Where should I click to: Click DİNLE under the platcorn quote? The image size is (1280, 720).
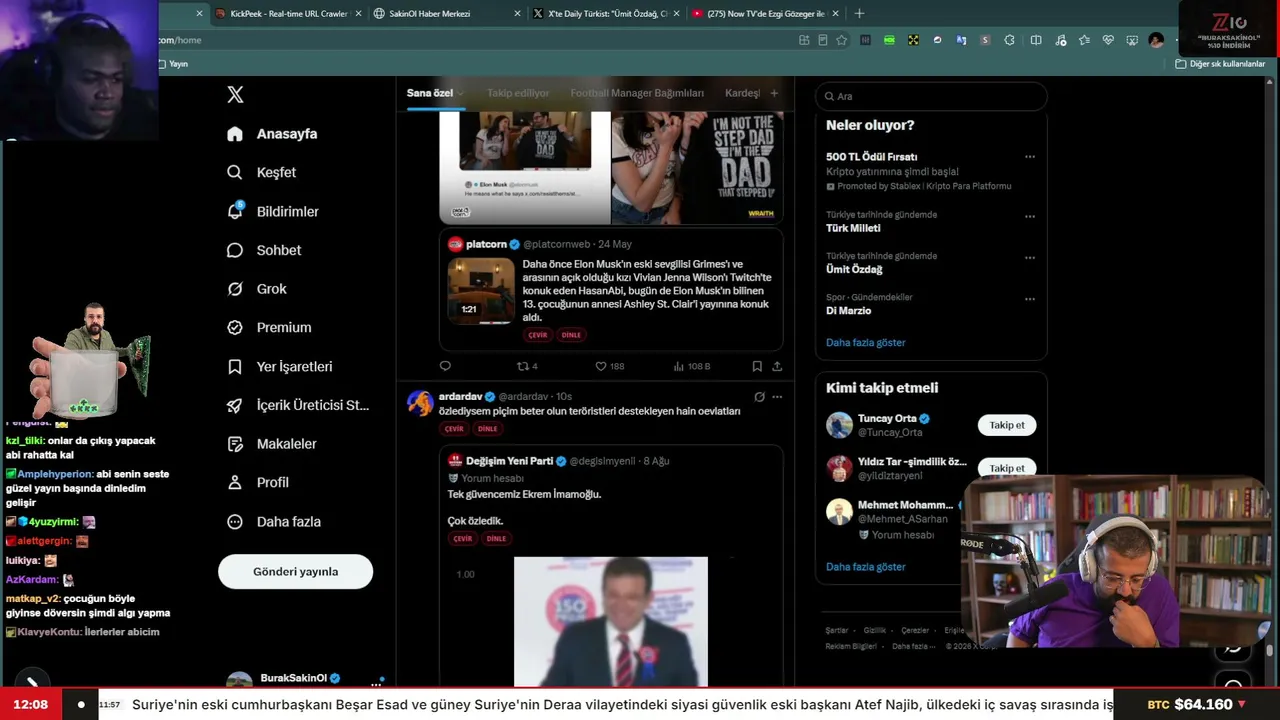[x=571, y=335]
